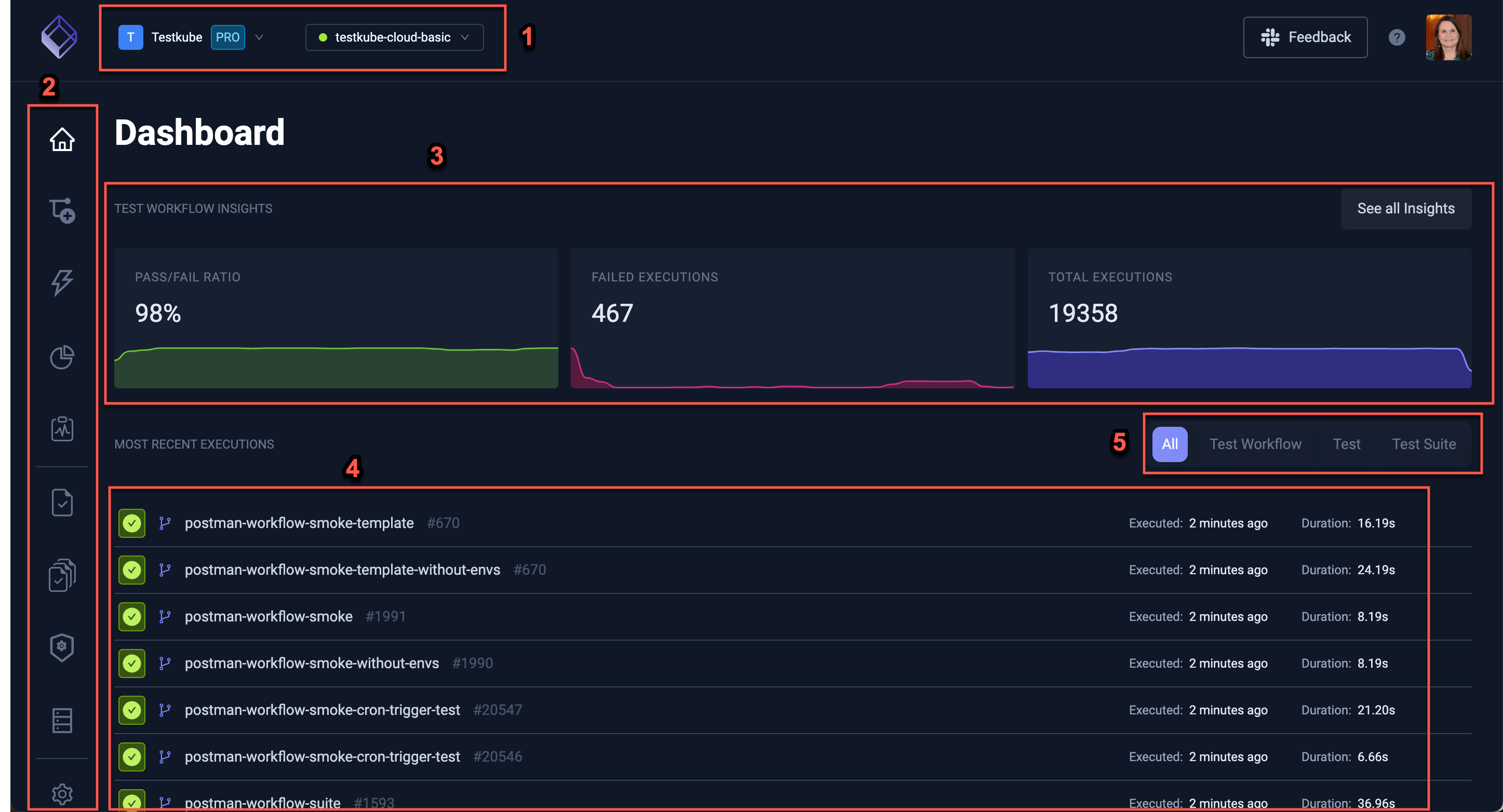
Task: Select the Test Workflow filter tab
Action: (x=1255, y=443)
